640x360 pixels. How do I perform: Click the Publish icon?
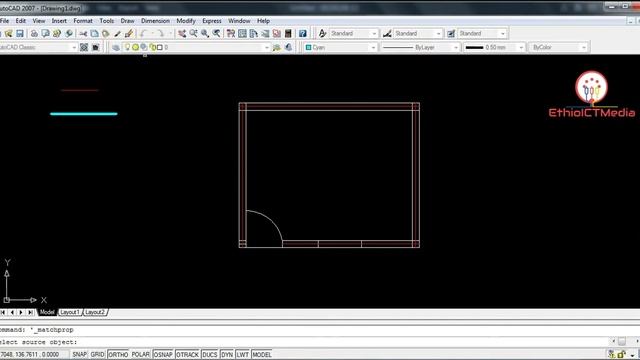pos(57,33)
